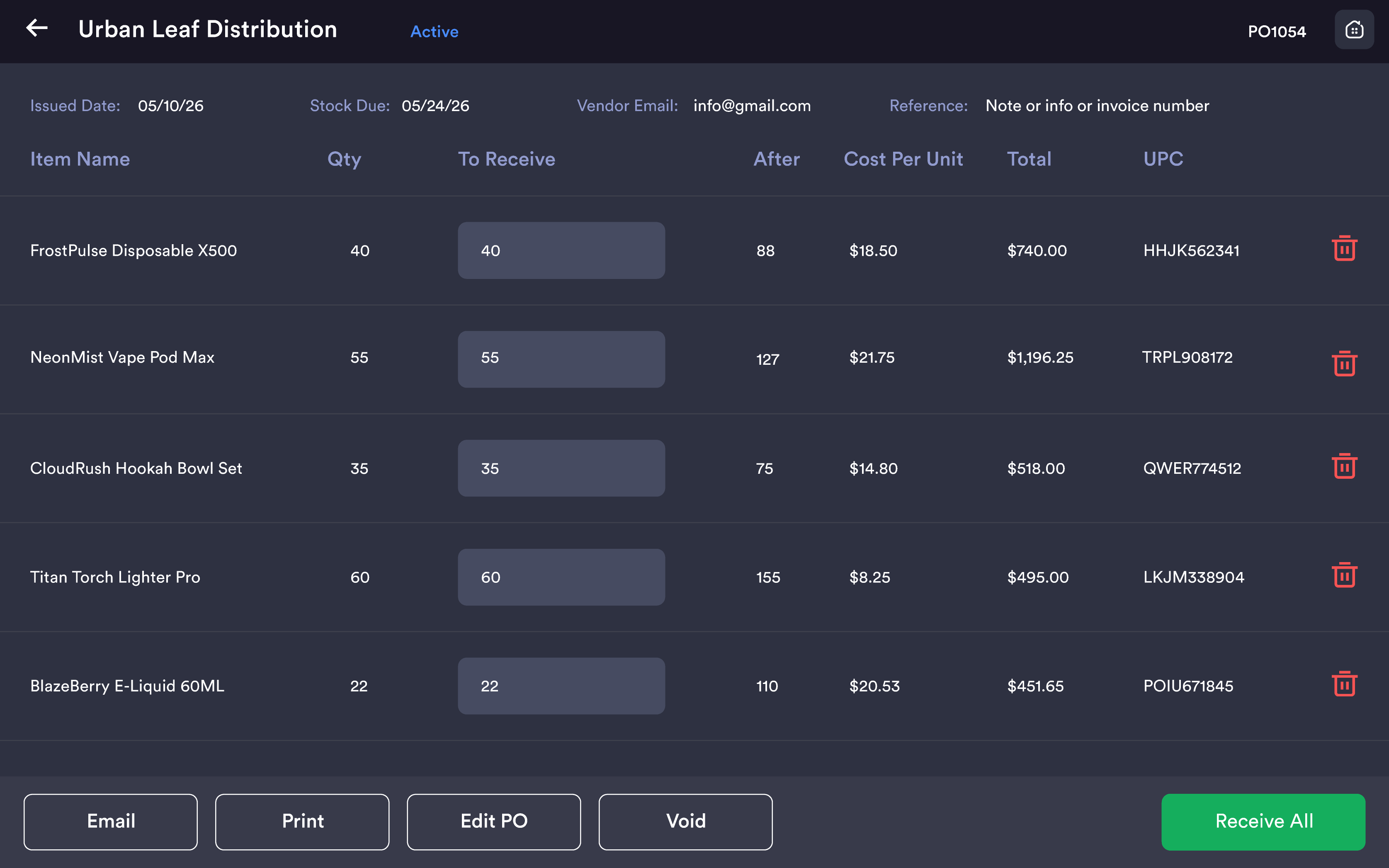The height and width of the screenshot is (868, 1389).
Task: Edit To Receive field for FrostPulse Disposable X500
Action: pos(561,250)
